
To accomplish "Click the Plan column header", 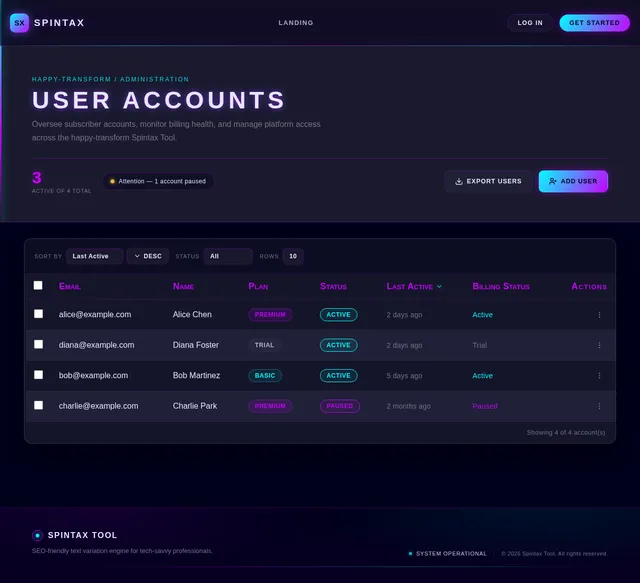I will [x=258, y=287].
